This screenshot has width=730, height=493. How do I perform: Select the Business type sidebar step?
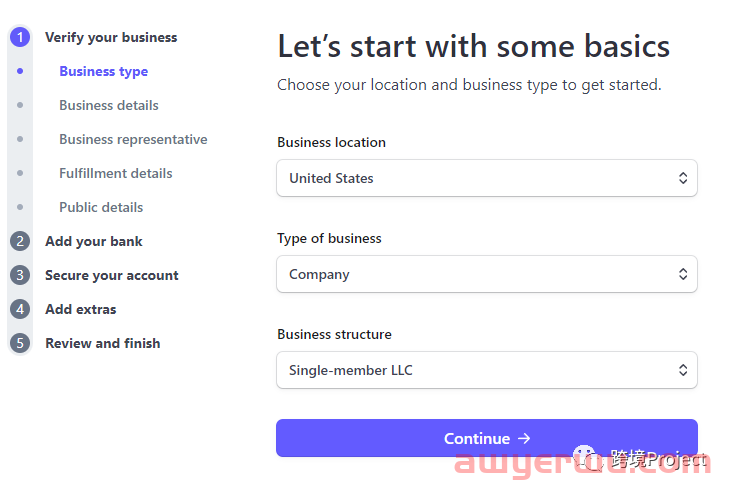pos(103,71)
